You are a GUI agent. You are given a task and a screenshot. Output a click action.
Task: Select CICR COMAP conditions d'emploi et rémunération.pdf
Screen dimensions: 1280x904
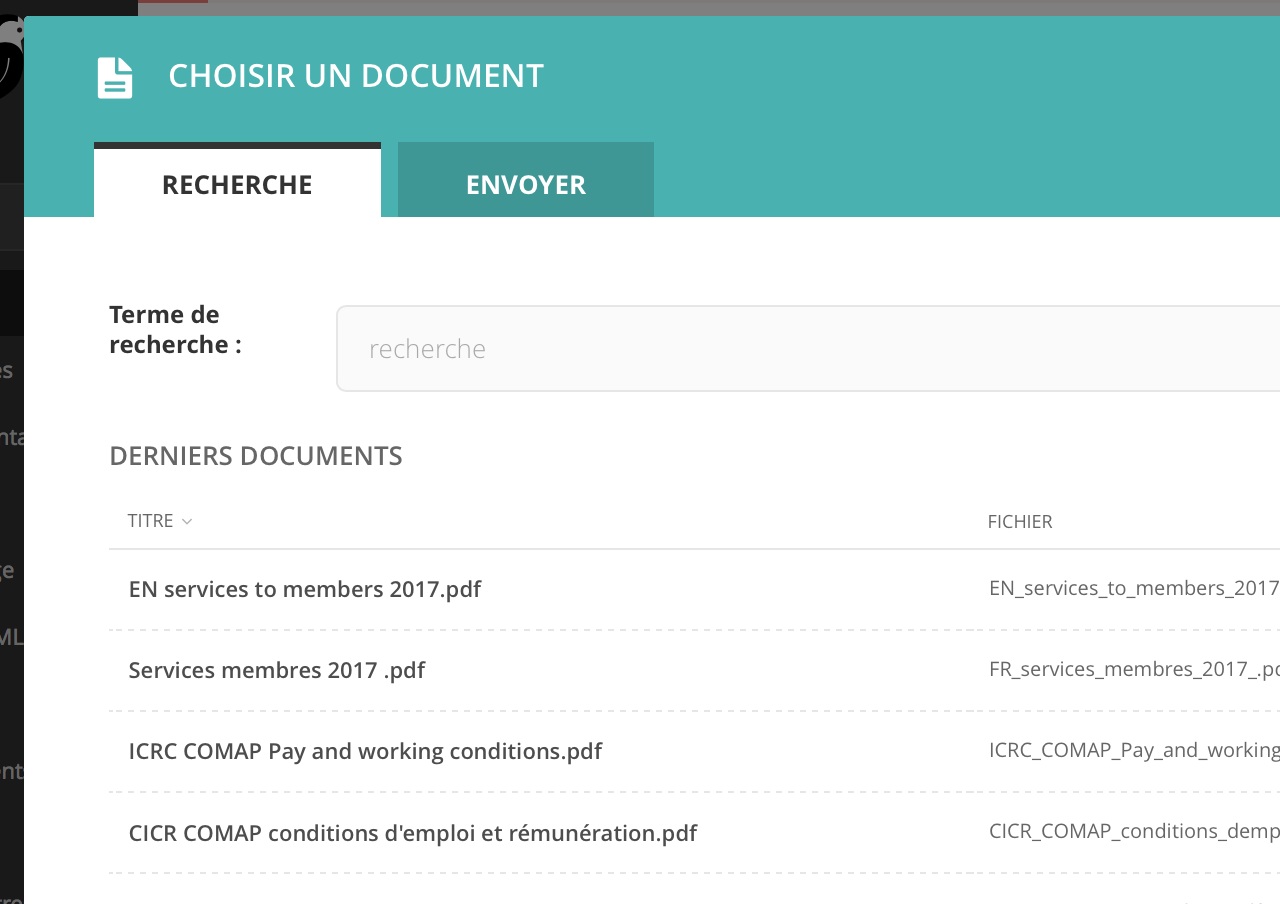412,832
